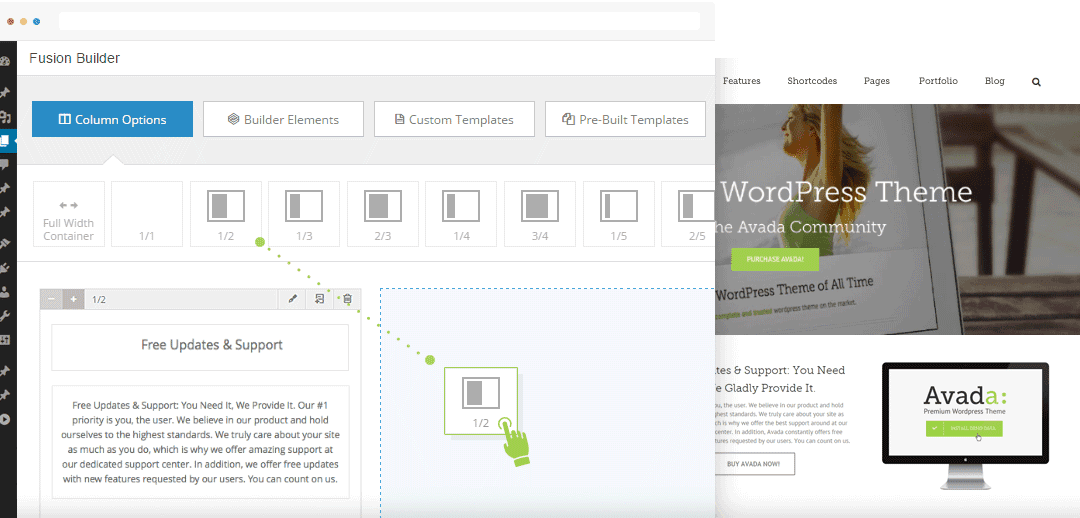Screen dimensions: 1080x518
Task: Open Features menu on Avada site
Action: 741,81
